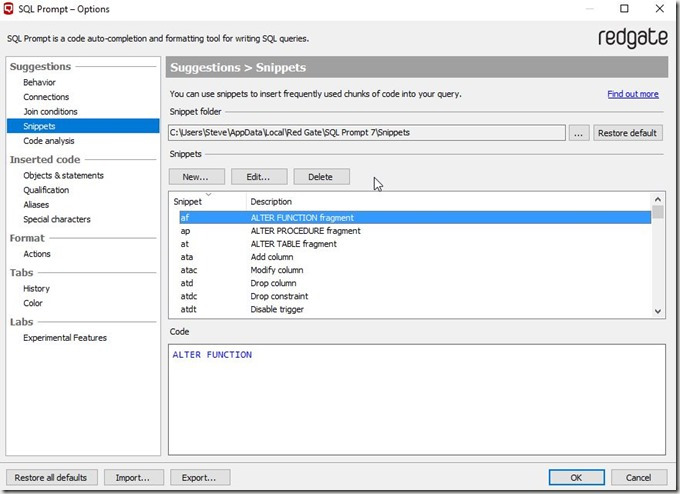Click the Import... button
Screen dimensions: 680x494
134,478
